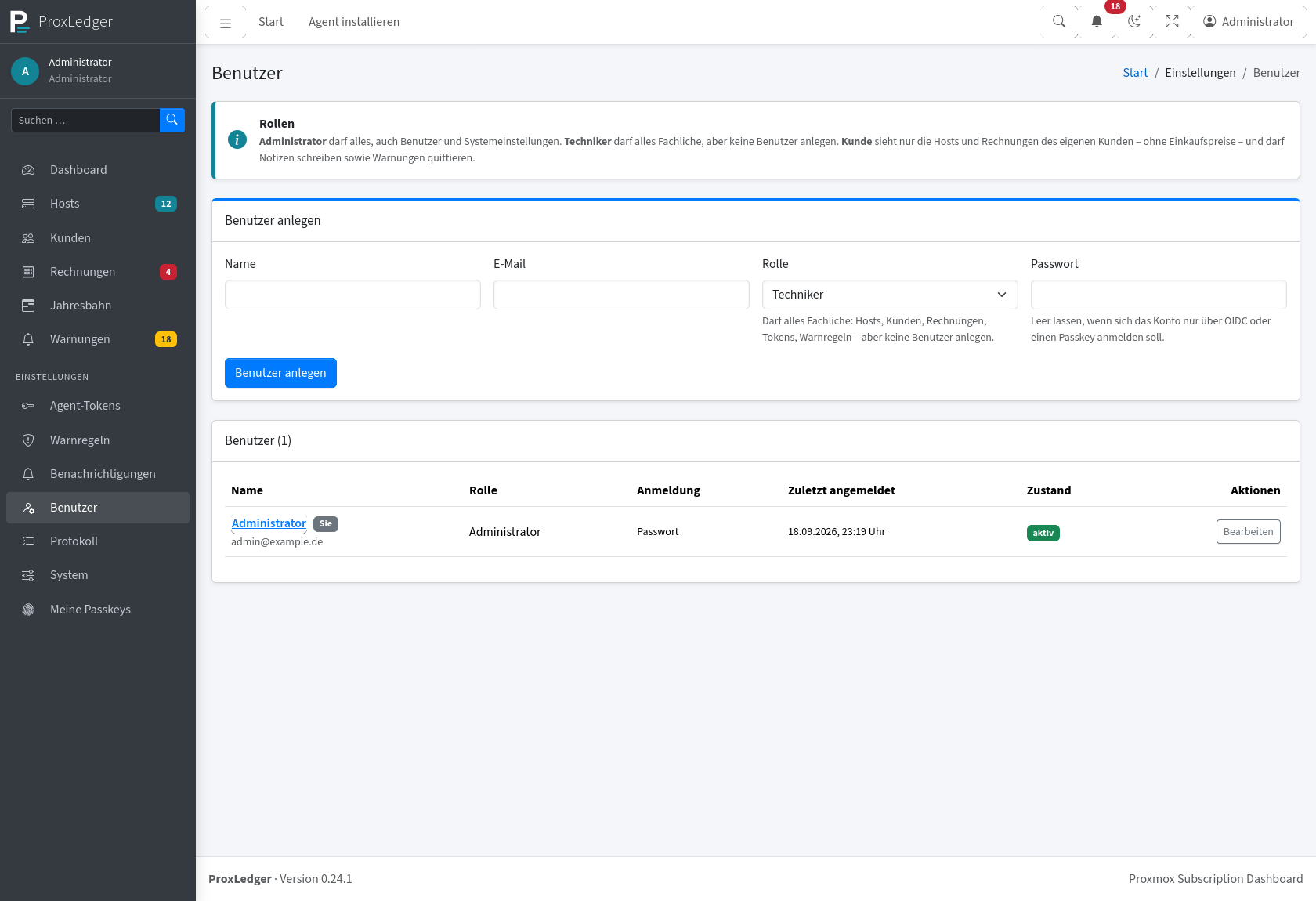Open the System settings sliders entry

[x=98, y=575]
